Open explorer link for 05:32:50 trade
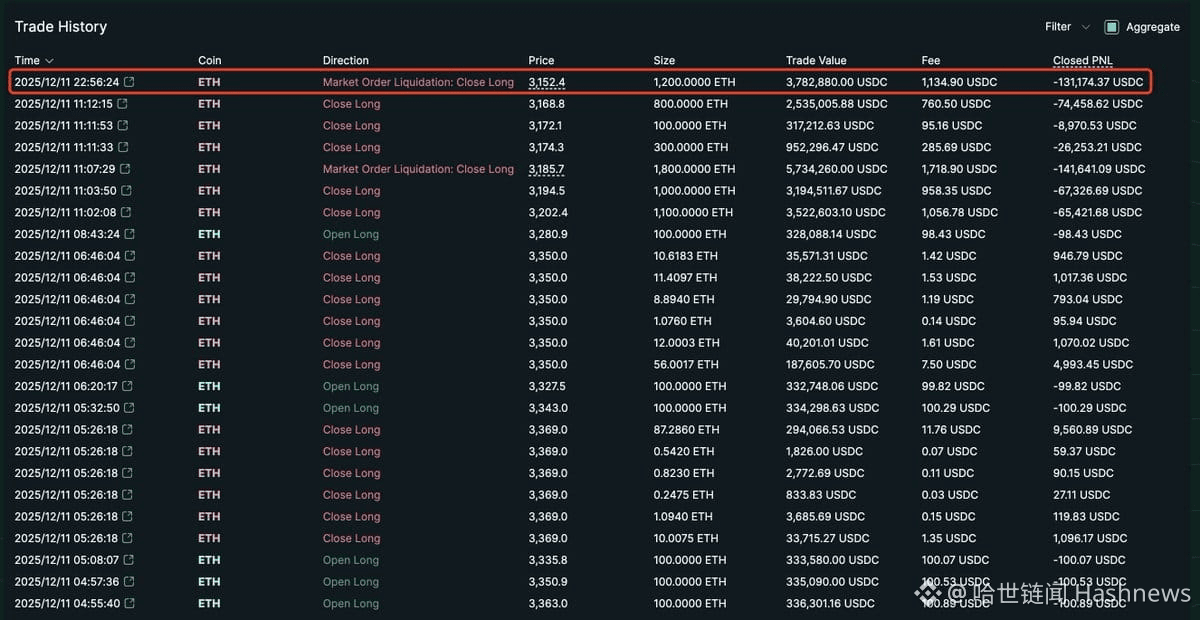Image resolution: width=1200 pixels, height=620 pixels. tap(129, 408)
